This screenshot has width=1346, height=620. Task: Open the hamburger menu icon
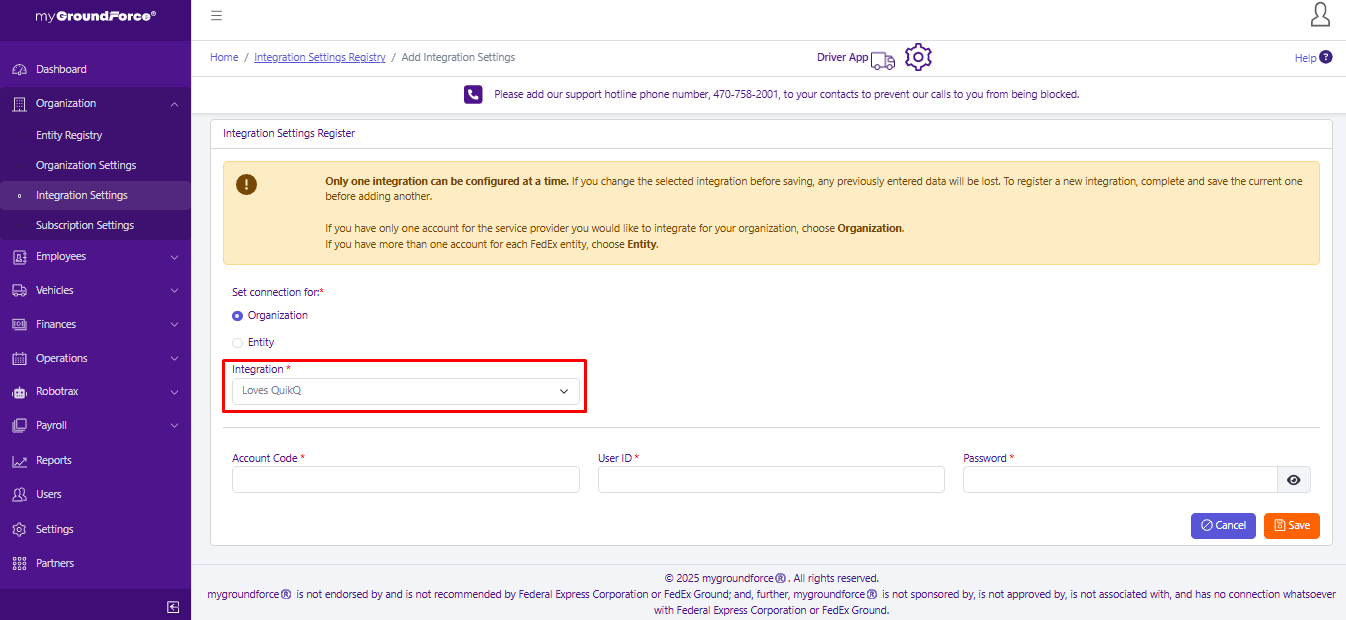coord(217,16)
